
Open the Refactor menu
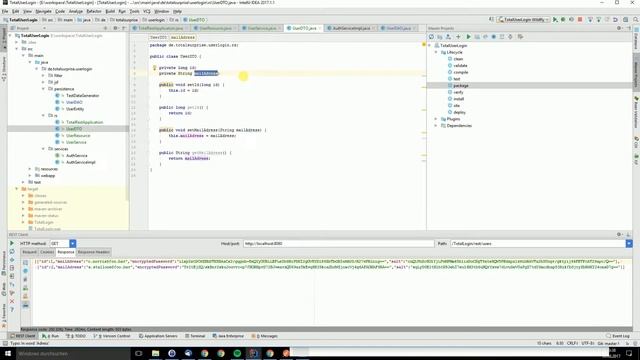(94, 11)
